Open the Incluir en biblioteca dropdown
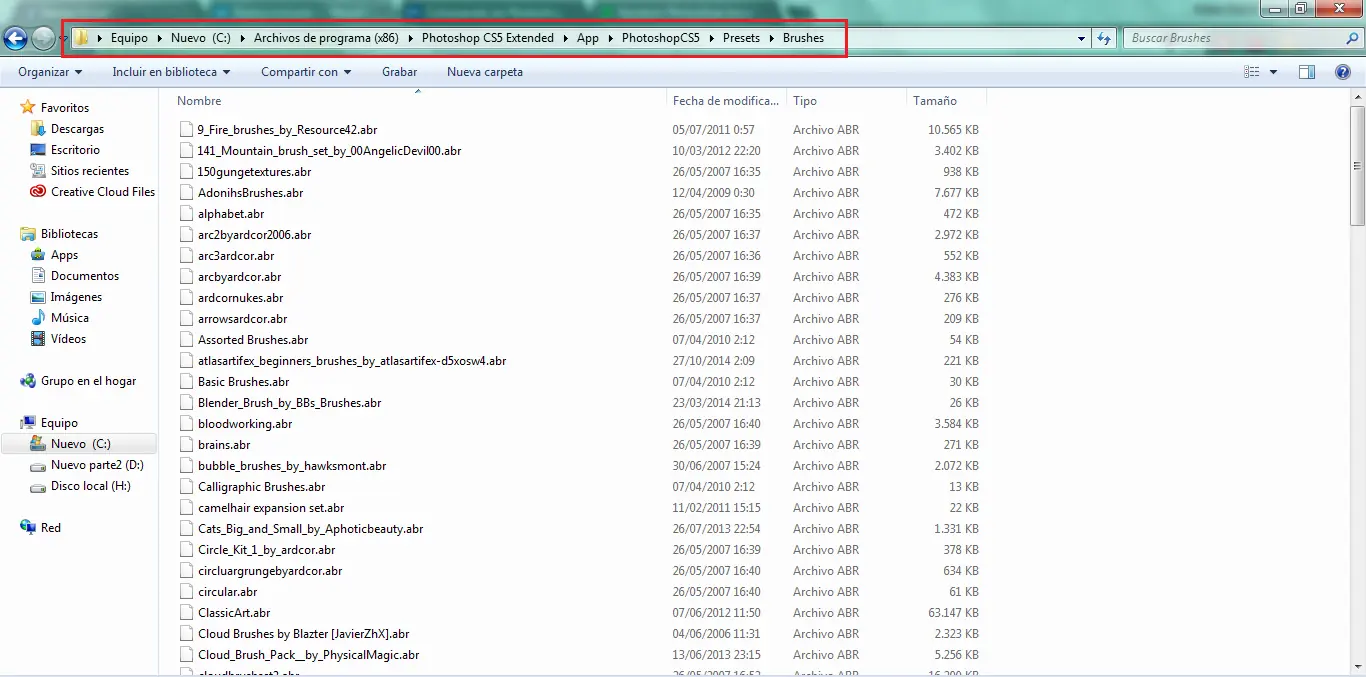Image resolution: width=1366 pixels, height=677 pixels. [171, 72]
